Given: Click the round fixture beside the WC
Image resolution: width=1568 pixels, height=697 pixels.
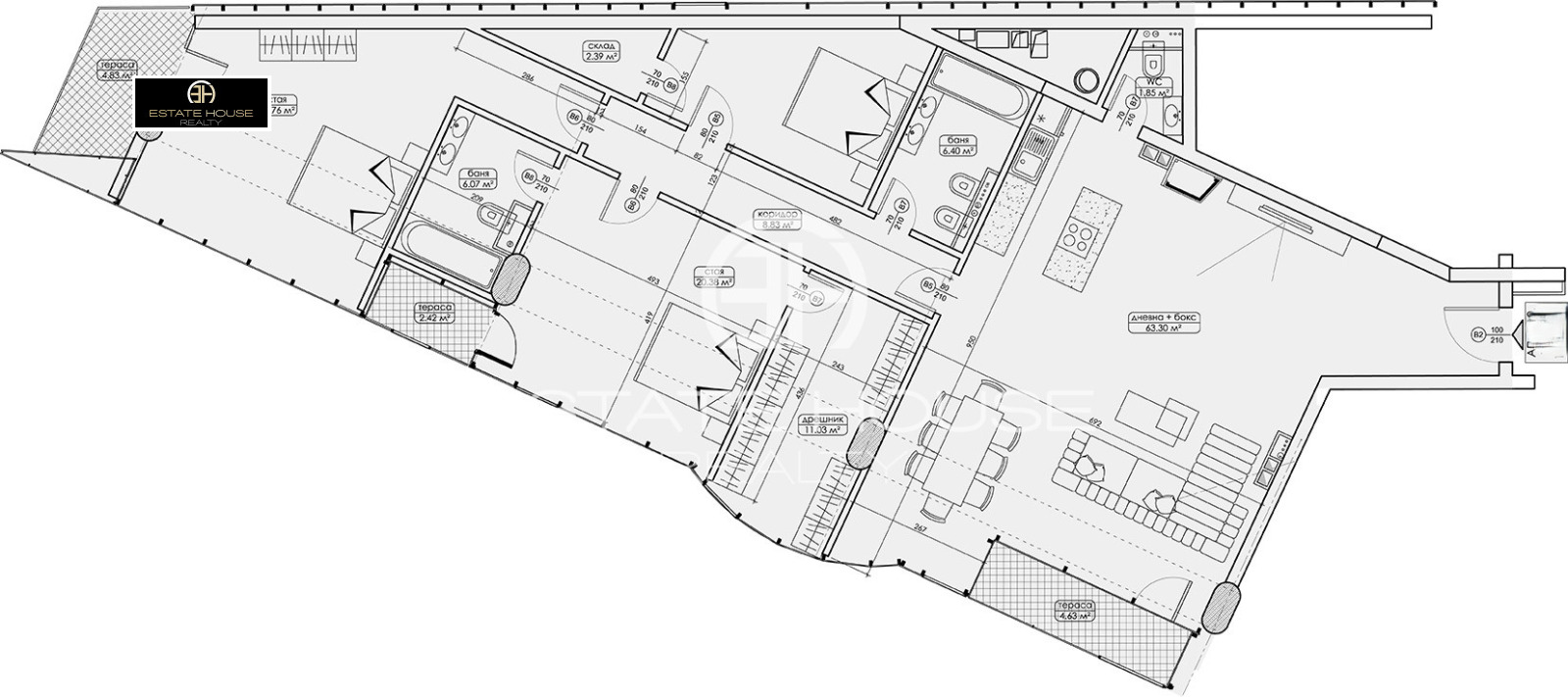Looking at the screenshot, I should click(1088, 79).
